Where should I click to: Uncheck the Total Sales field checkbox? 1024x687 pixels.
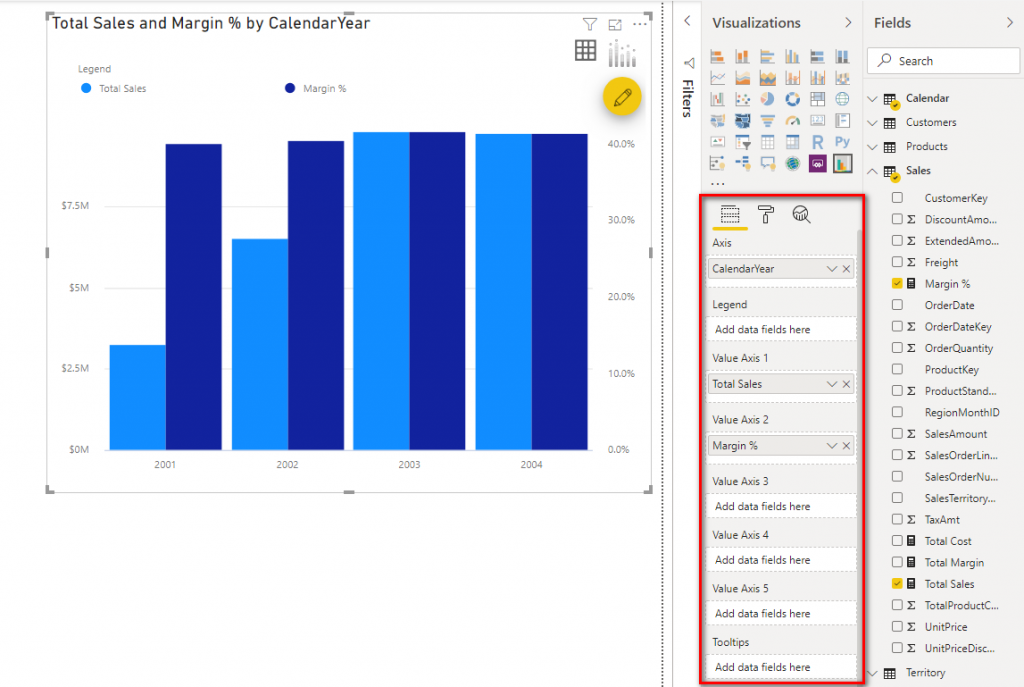click(x=897, y=584)
